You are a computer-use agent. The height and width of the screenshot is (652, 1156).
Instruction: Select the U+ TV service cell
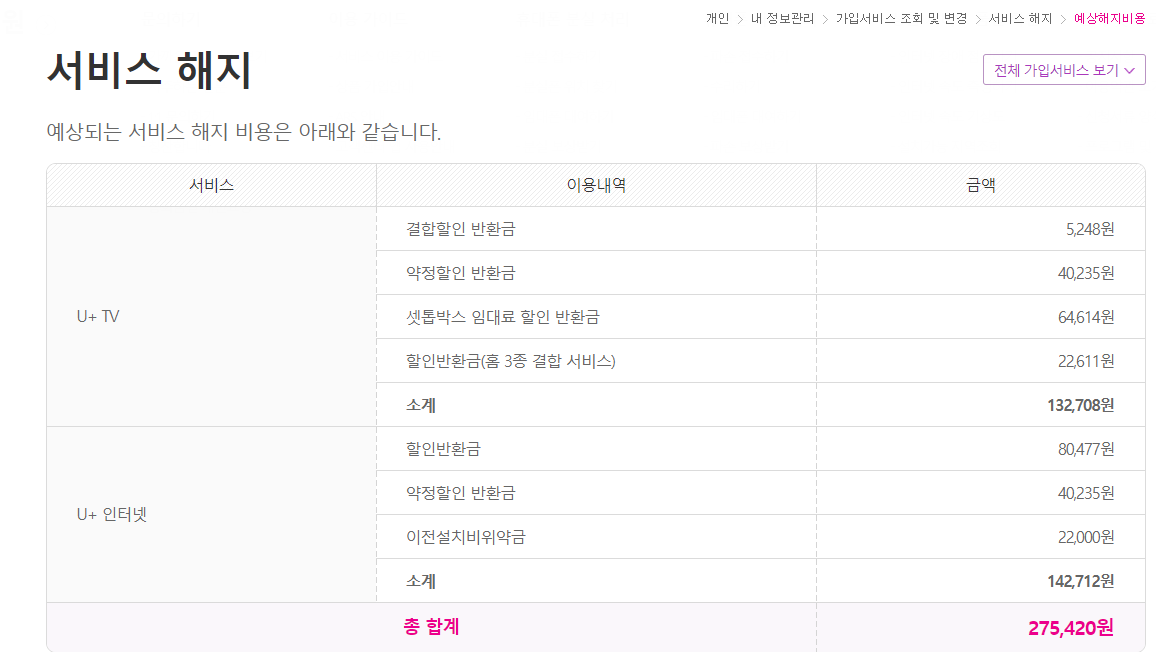click(x=98, y=316)
